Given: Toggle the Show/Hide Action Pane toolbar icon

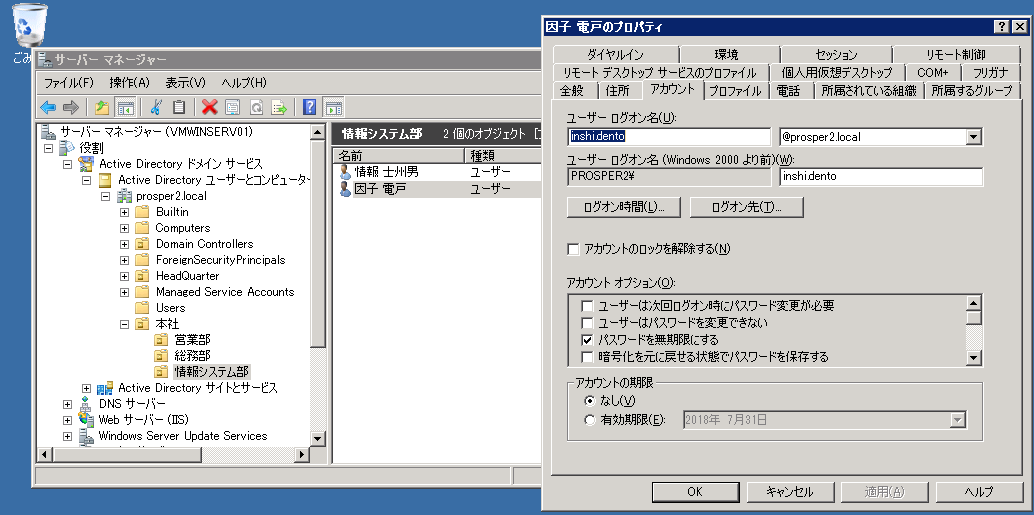Looking at the screenshot, I should 334,107.
